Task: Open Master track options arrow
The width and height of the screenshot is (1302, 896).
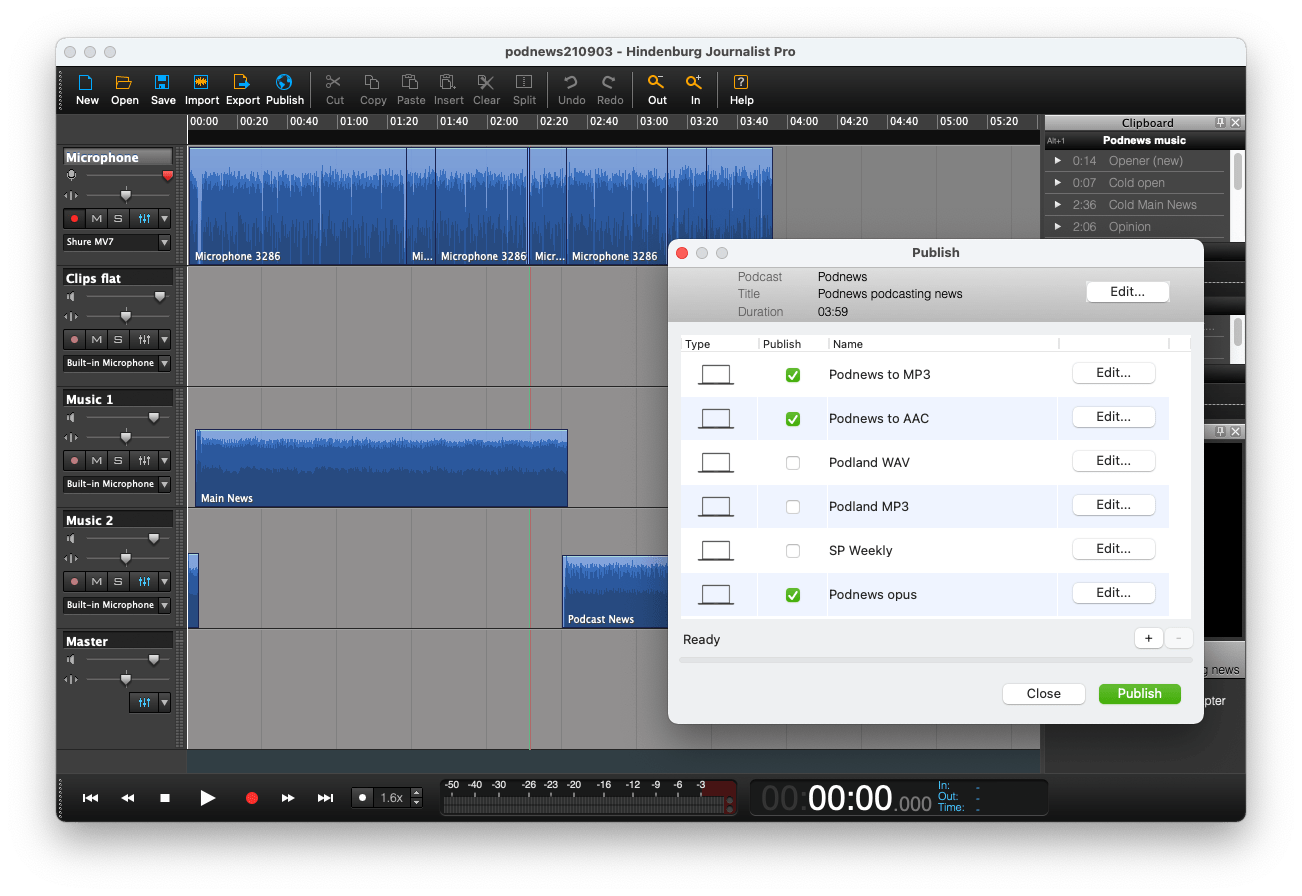Action: point(164,702)
